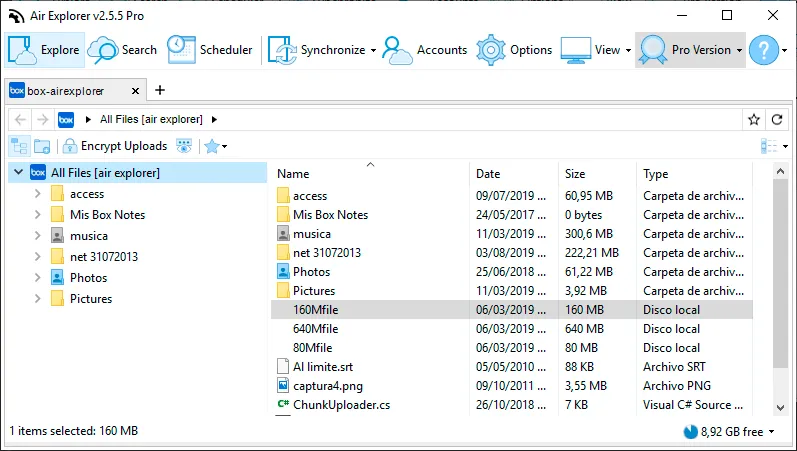Select the captura4.png file

(328, 386)
